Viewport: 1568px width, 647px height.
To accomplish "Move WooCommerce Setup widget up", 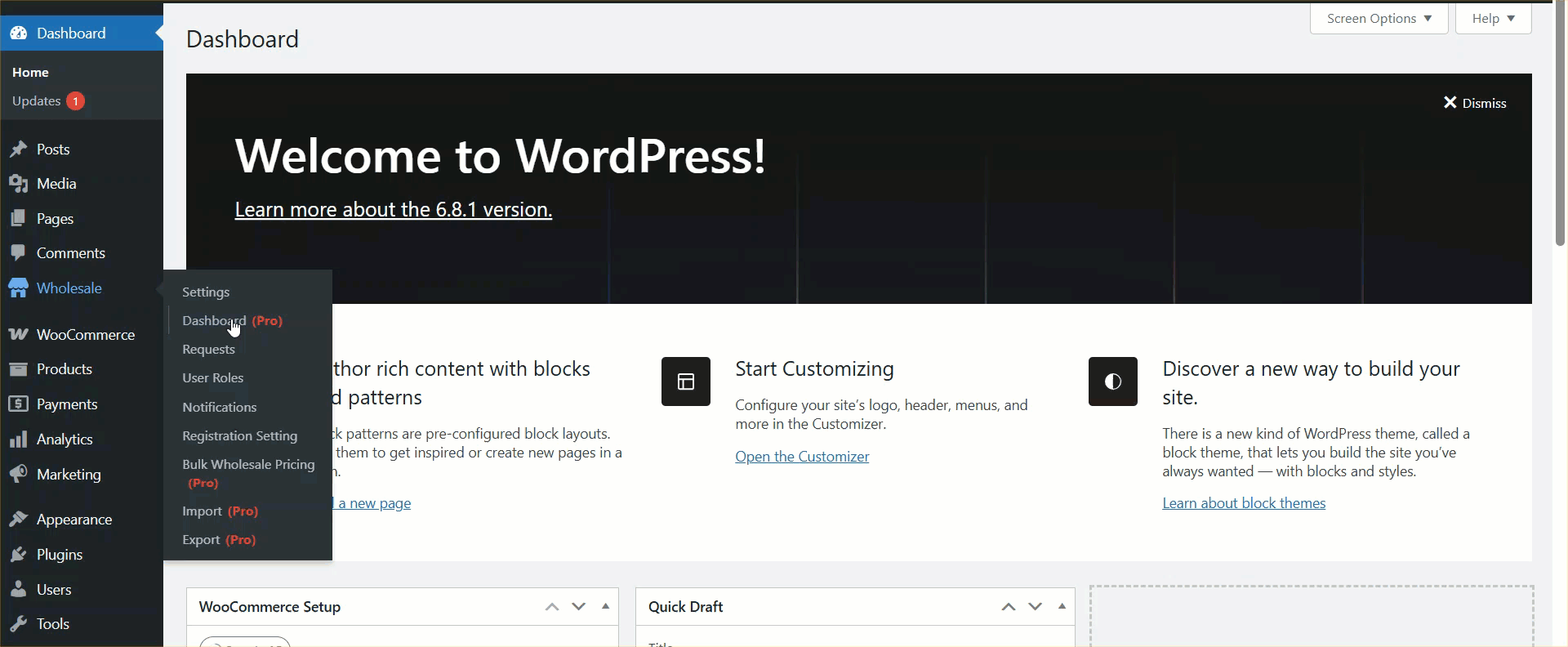I will pyautogui.click(x=552, y=607).
